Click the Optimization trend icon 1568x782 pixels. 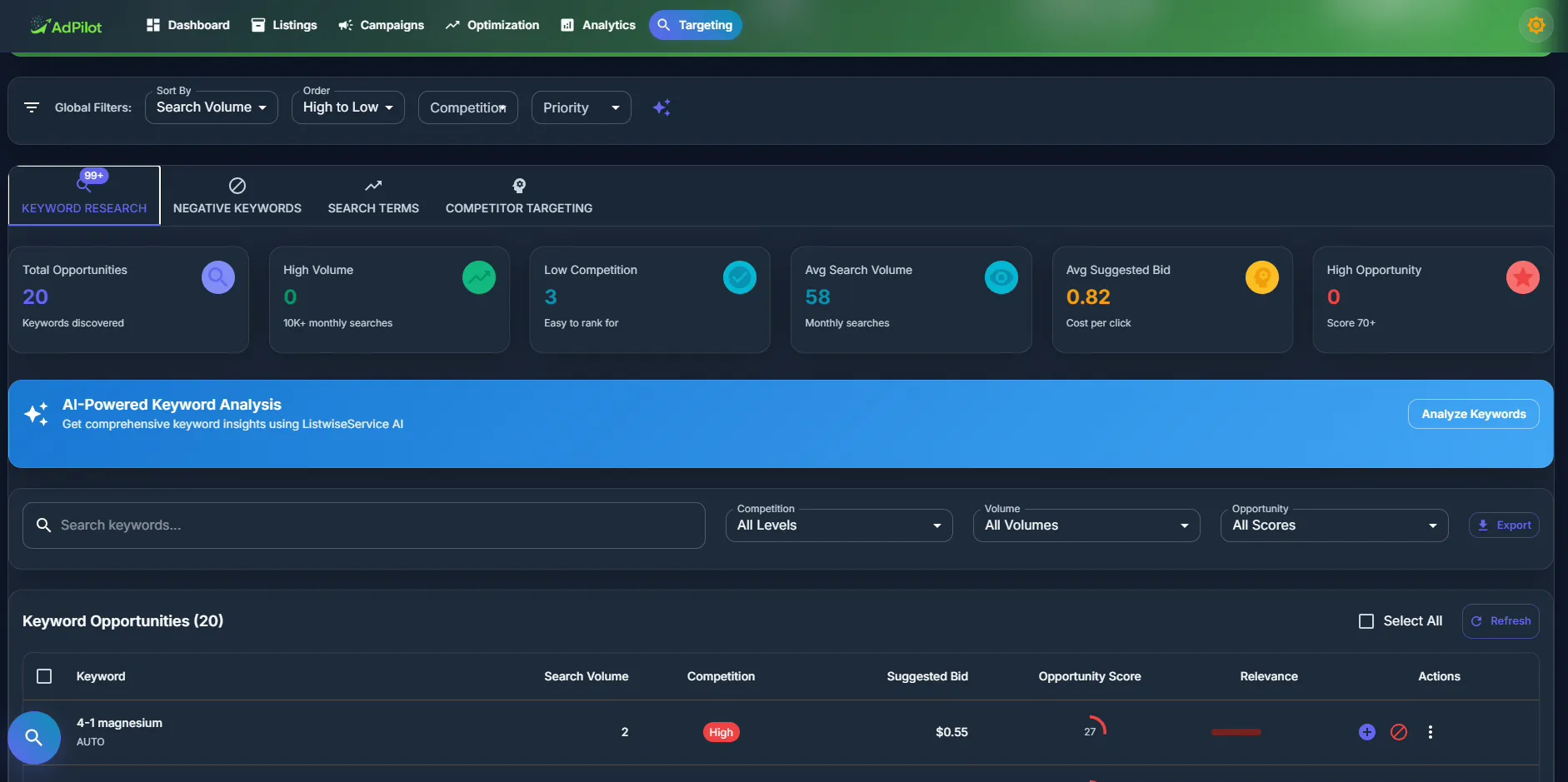coord(452,25)
